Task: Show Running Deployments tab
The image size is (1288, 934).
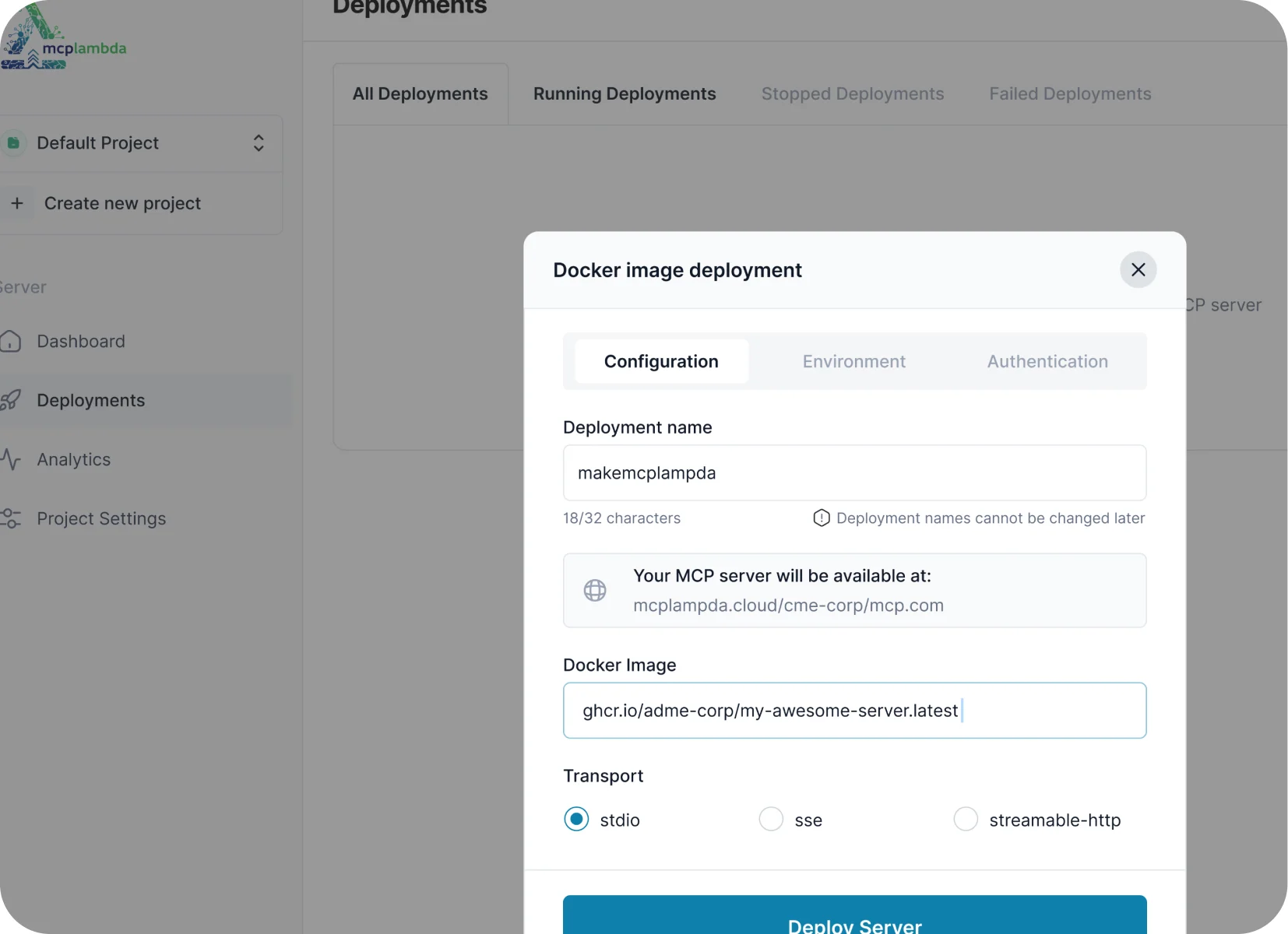Action: click(624, 94)
